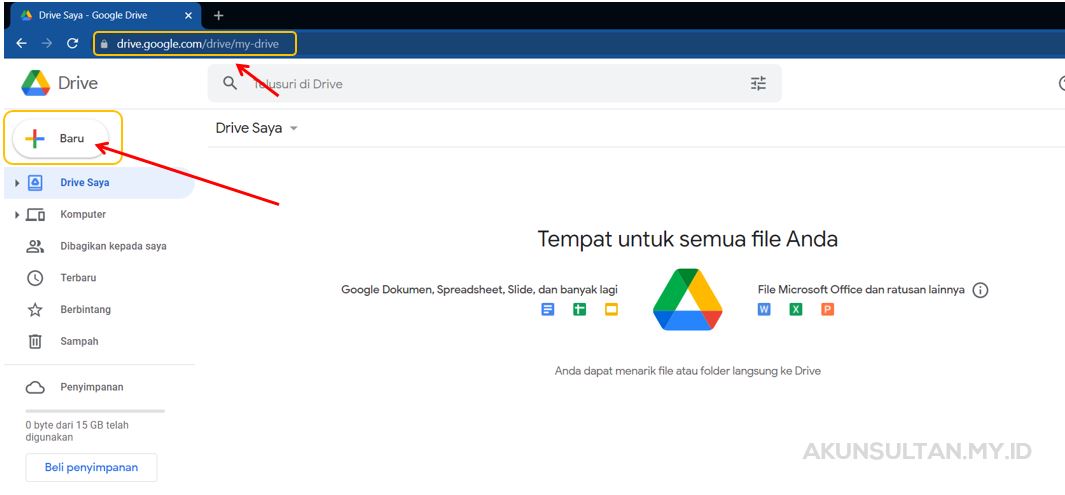1065x495 pixels.
Task: Click the search magnifier icon
Action: click(230, 83)
